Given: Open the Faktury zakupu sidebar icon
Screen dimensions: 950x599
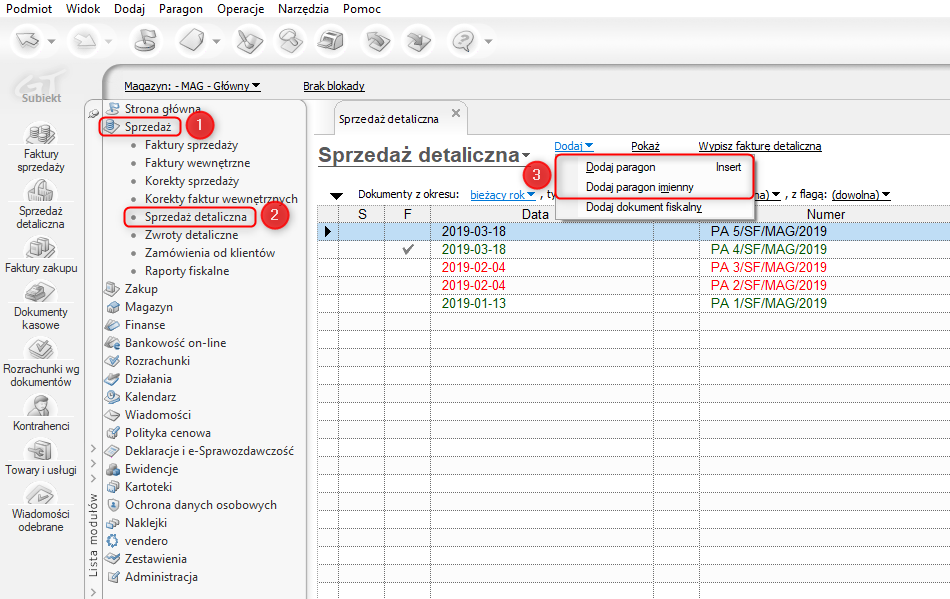Looking at the screenshot, I should coord(41,248).
